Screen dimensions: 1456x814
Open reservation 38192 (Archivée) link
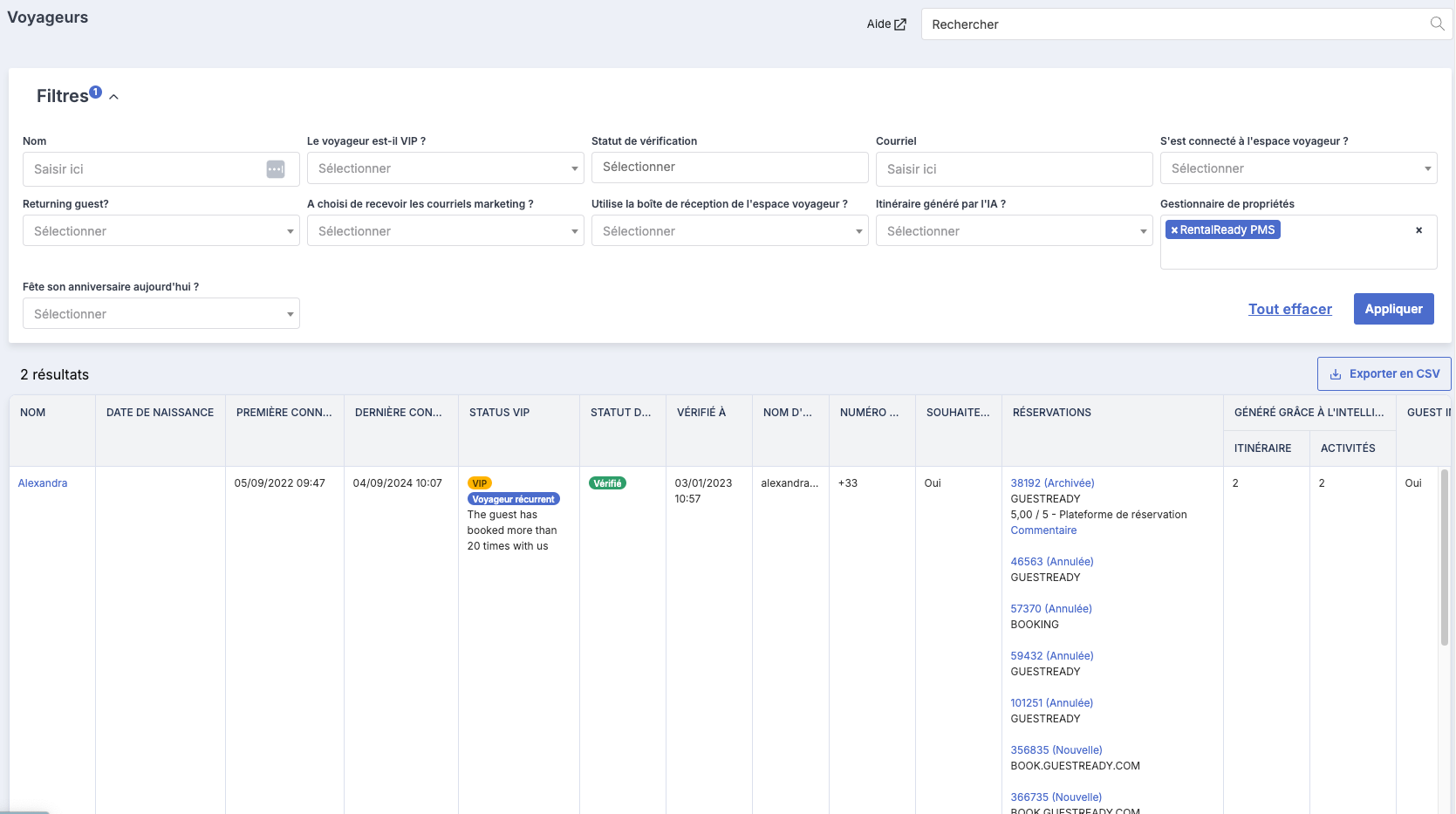coord(1052,483)
